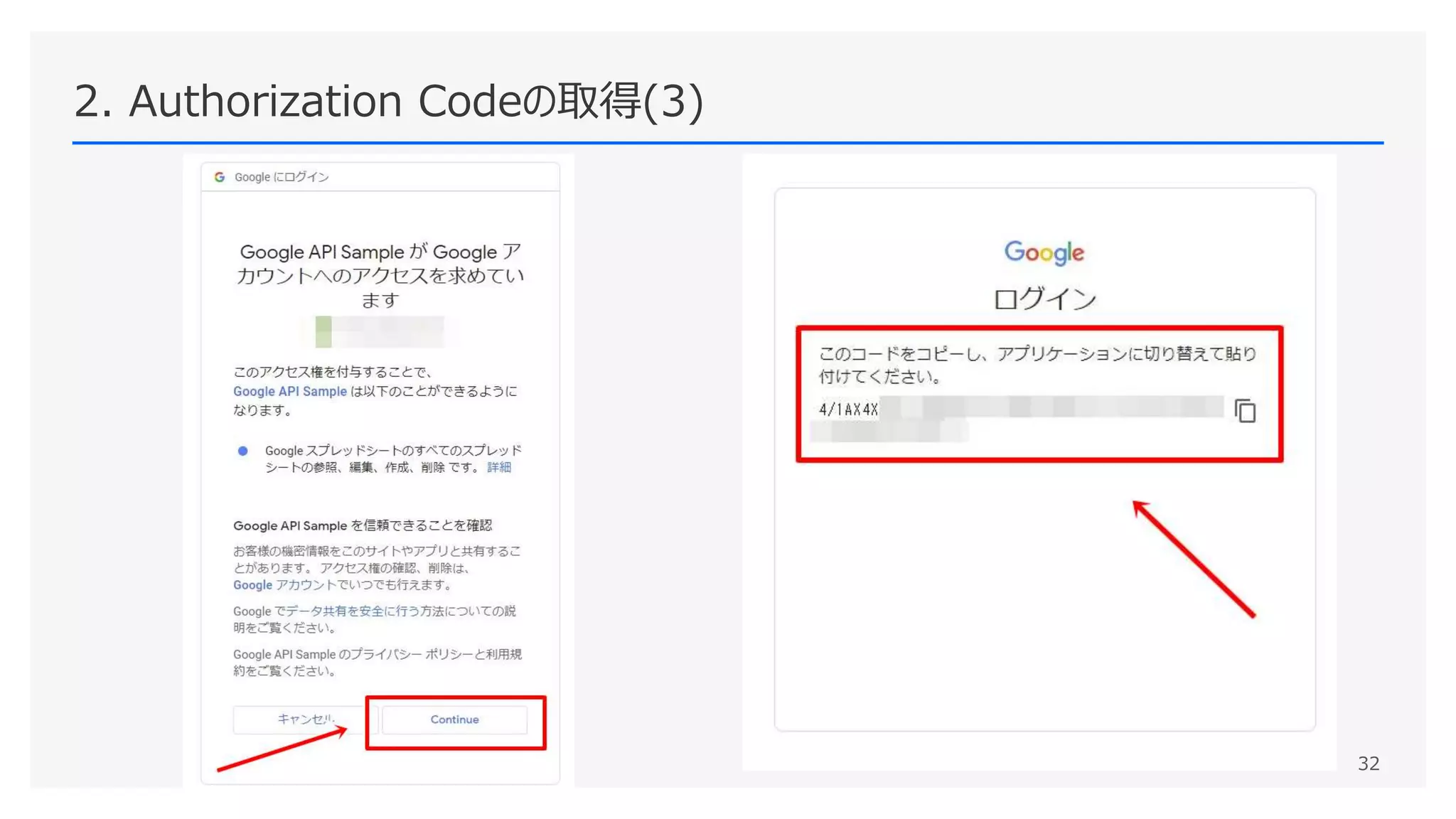Click the Google G favicon in title bar
The width and height of the screenshot is (1456, 819).
[220, 177]
